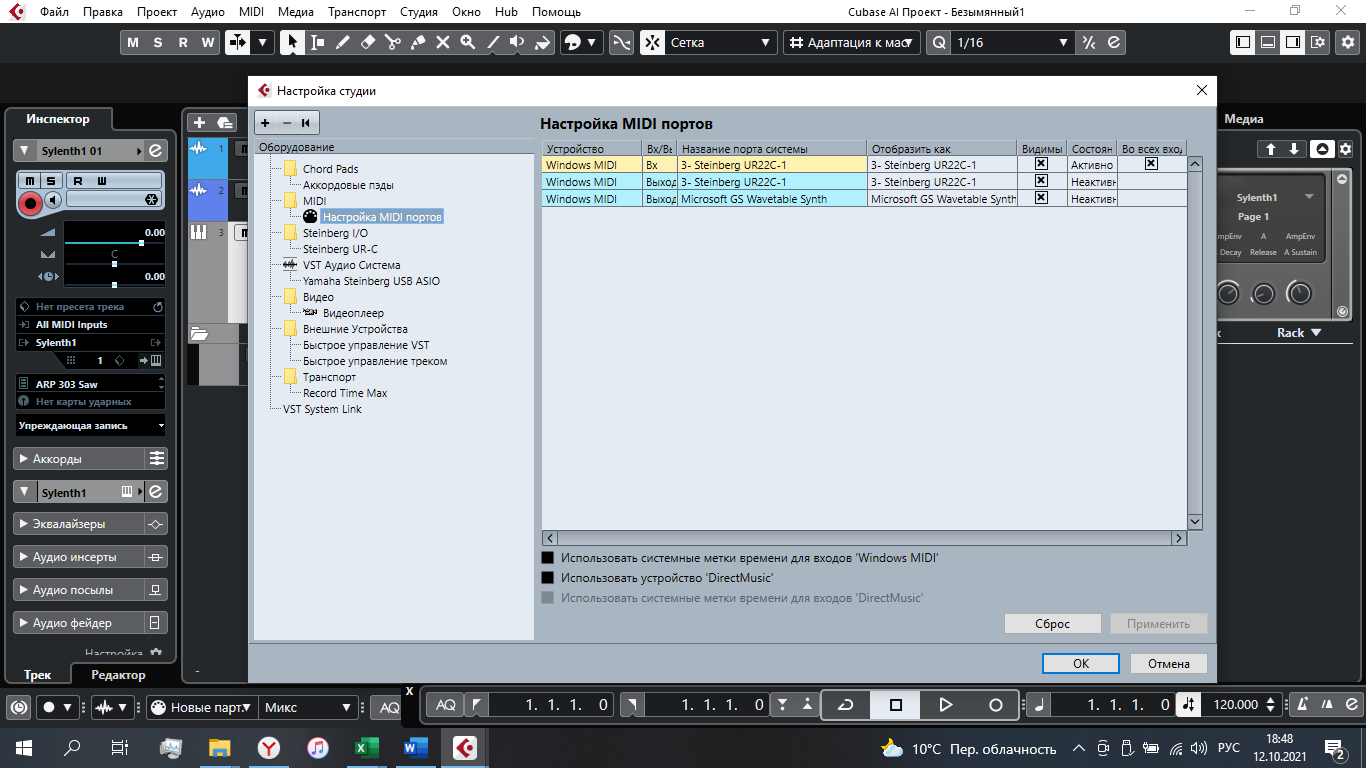
Task: Toggle the lower zone visibility
Action: (1268, 42)
